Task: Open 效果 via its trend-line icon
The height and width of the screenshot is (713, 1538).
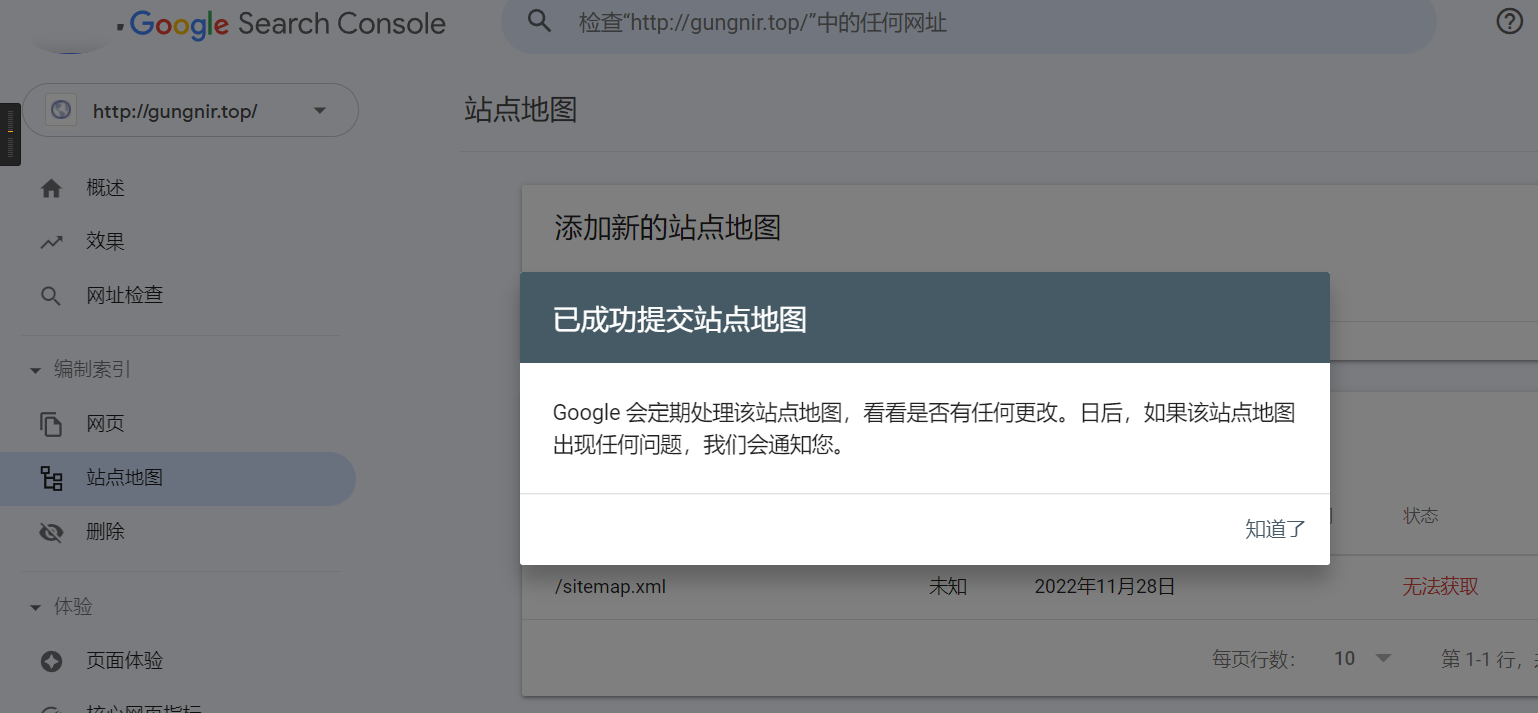Action: tap(51, 242)
